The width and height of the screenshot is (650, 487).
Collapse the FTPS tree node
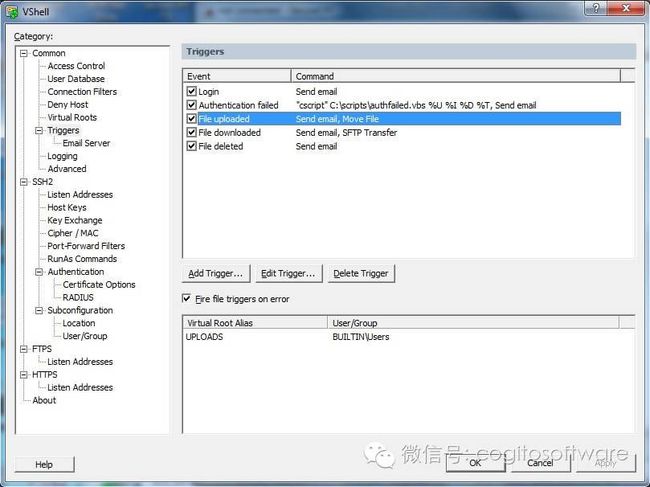point(24,349)
